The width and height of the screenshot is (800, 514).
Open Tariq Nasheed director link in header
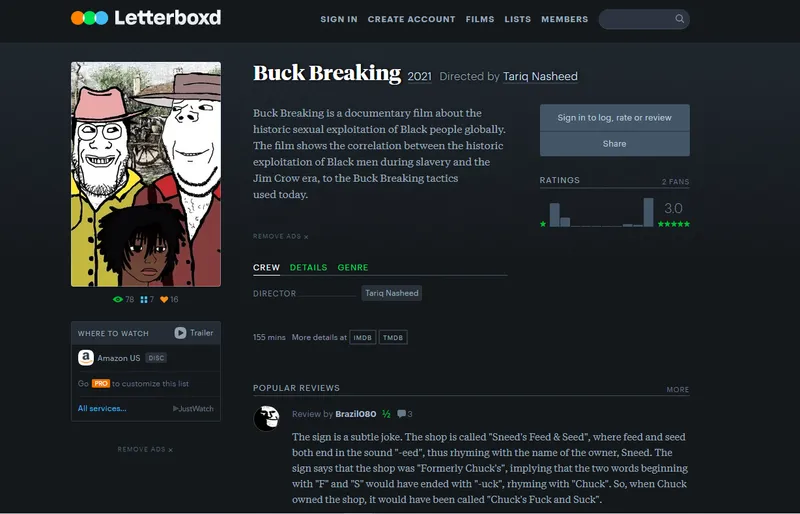pyautogui.click(x=540, y=77)
